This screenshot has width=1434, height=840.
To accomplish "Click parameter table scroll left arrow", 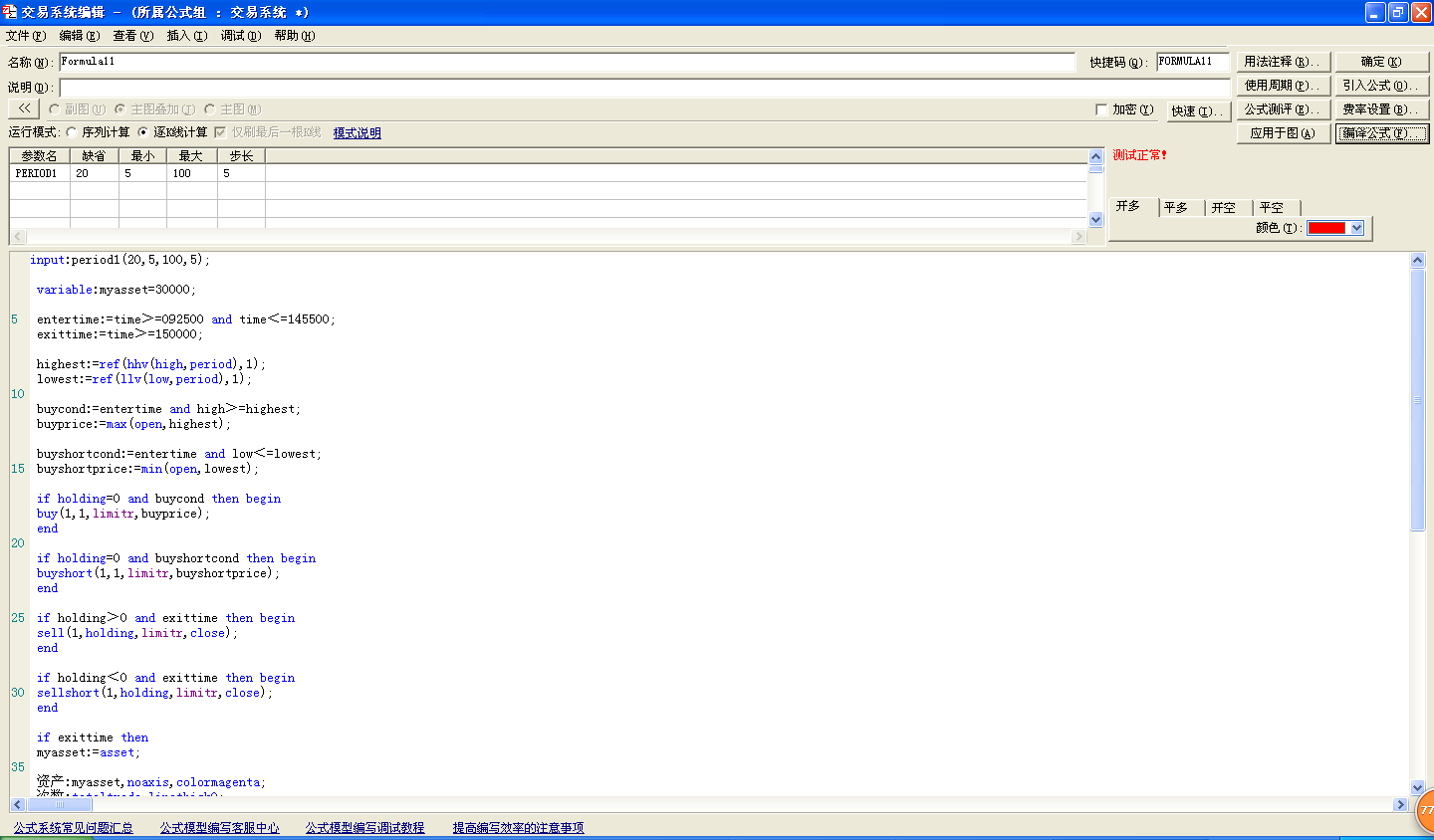I will pos(17,237).
